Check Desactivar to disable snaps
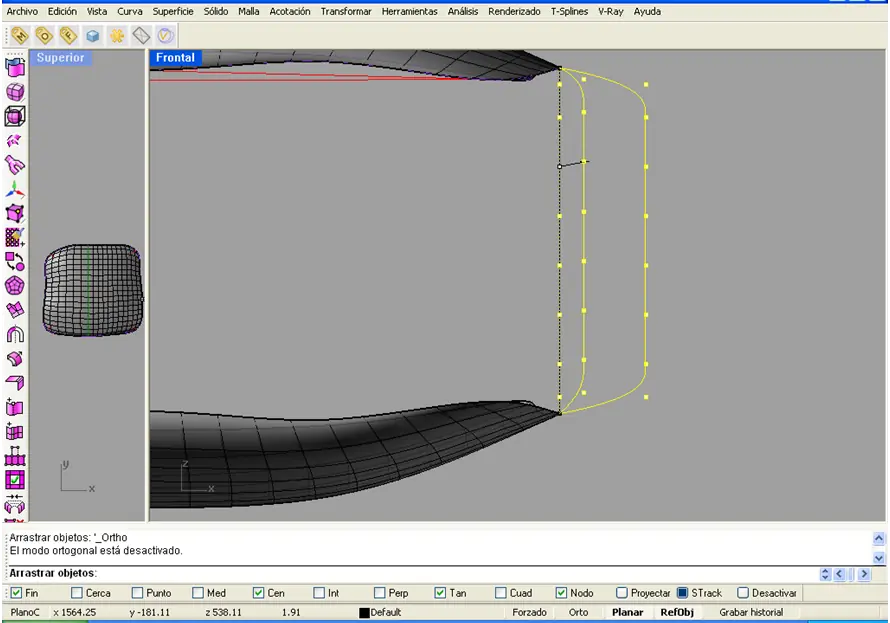Screen dimensions: 890x623 point(743,593)
